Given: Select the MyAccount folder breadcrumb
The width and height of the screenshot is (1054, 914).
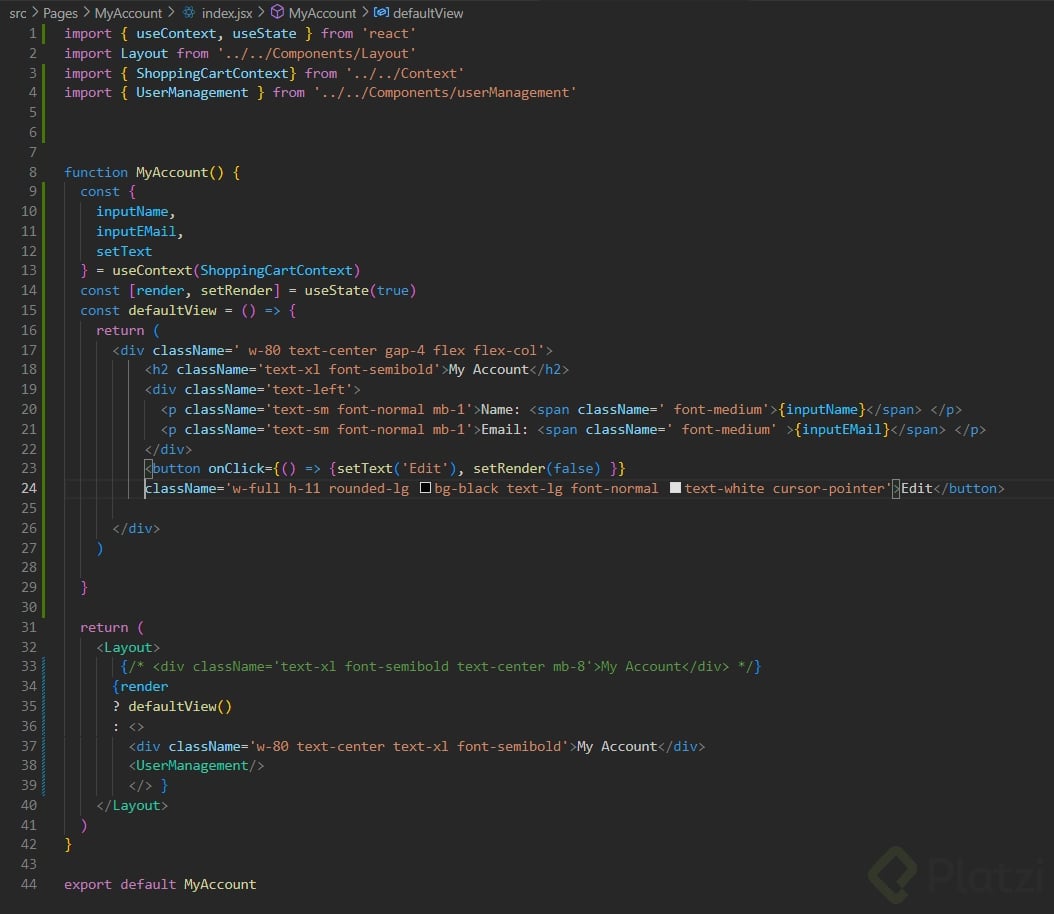Looking at the screenshot, I should coord(128,13).
